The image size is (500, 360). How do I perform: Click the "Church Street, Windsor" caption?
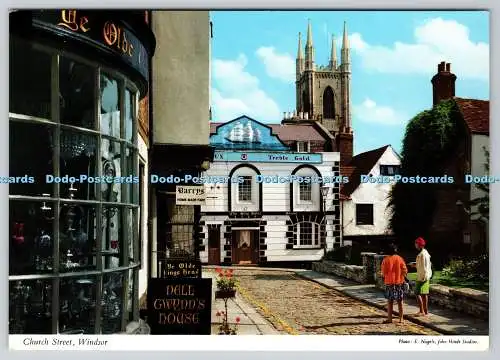(x=65, y=342)
